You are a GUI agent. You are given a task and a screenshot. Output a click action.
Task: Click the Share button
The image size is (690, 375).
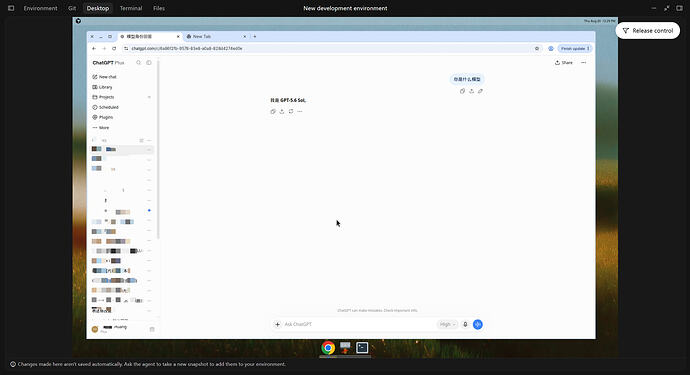point(564,62)
